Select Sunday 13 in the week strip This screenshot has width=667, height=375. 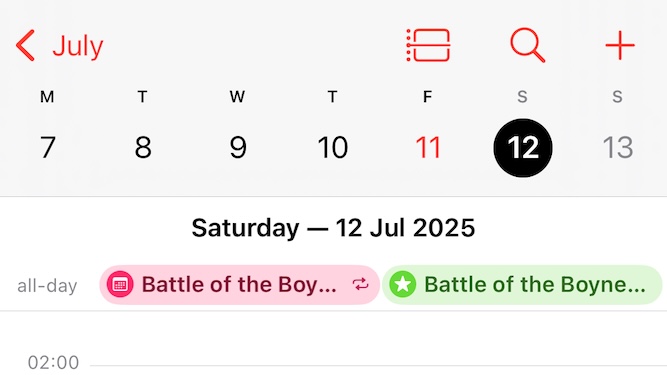pyautogui.click(x=618, y=147)
